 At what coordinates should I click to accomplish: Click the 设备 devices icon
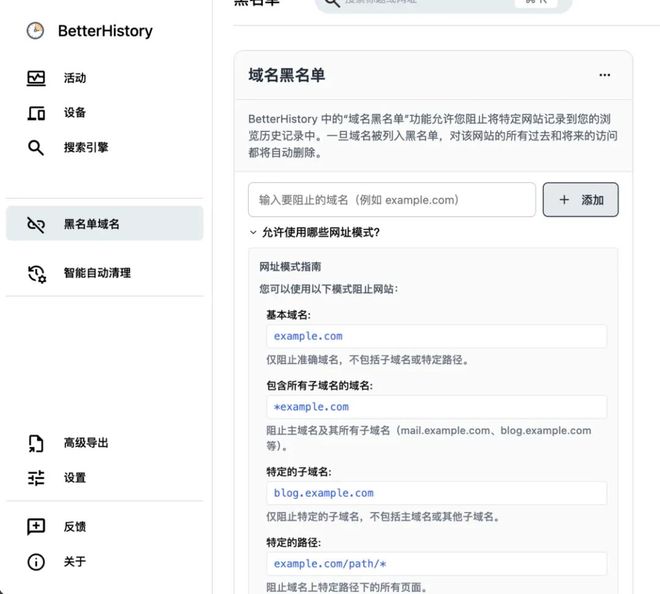point(36,113)
